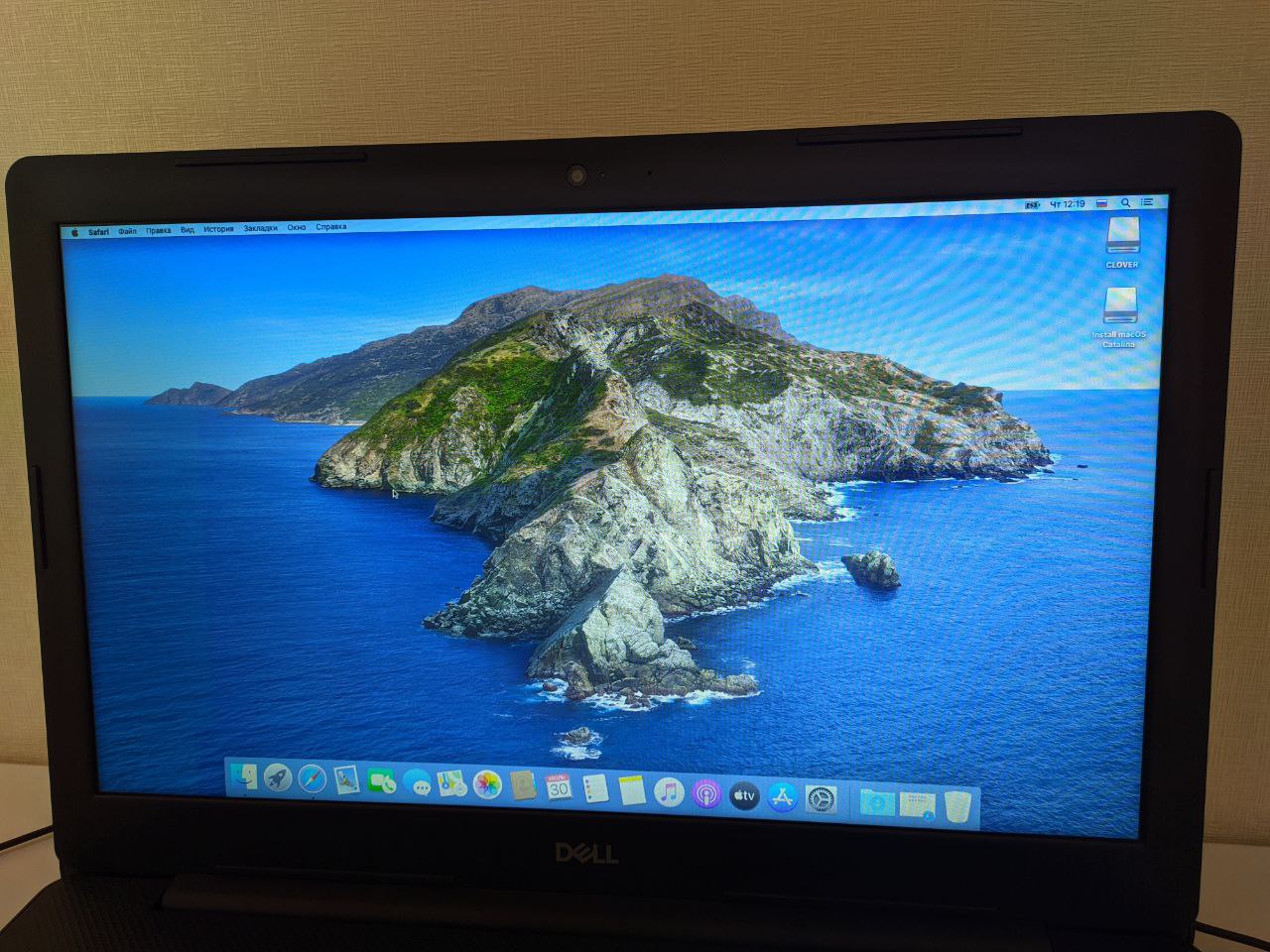
Task: Open Photos pinwheel icon in Dock
Action: pos(487,785)
